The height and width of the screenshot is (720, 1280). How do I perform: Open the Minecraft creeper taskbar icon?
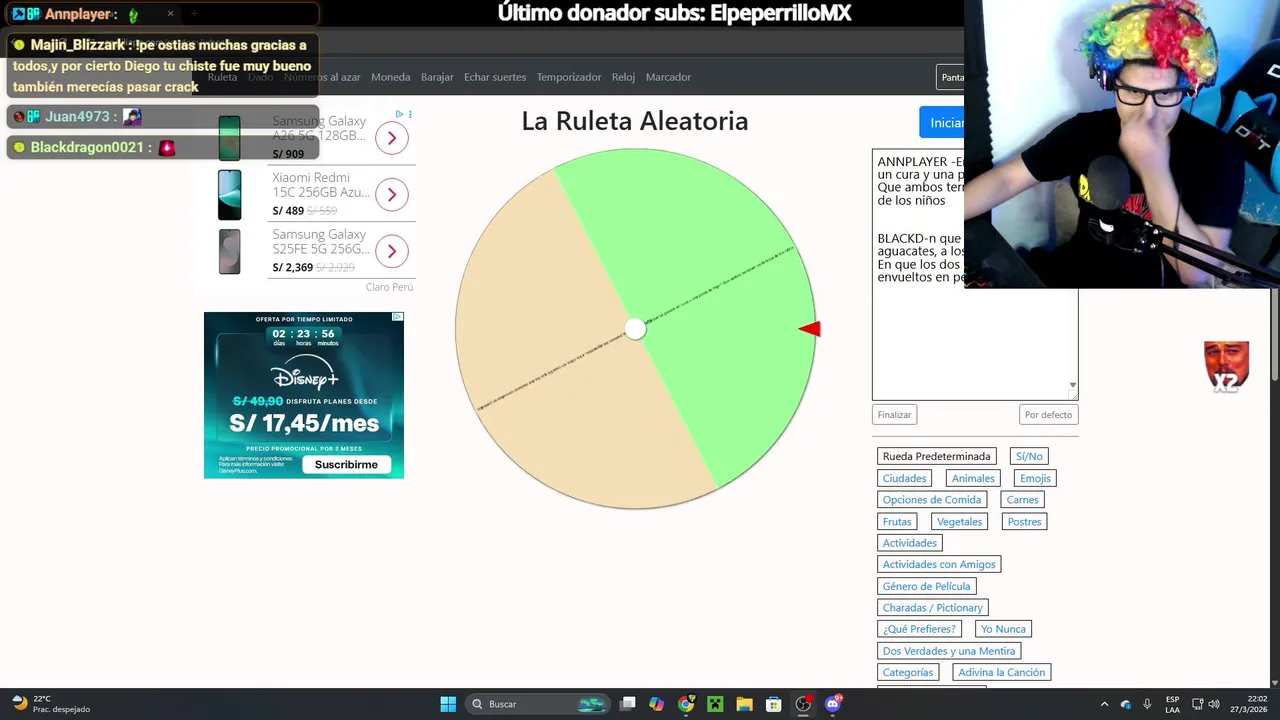pyautogui.click(x=715, y=704)
